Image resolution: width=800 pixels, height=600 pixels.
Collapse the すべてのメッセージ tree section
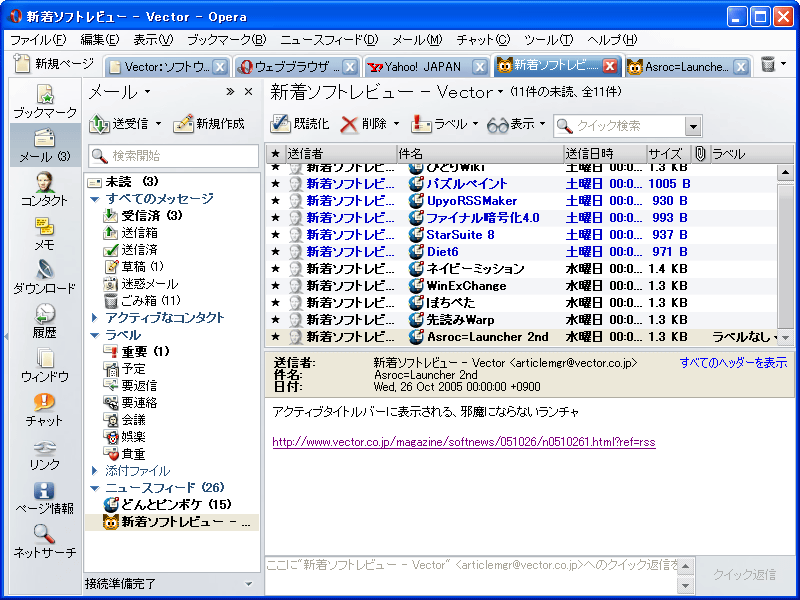(x=95, y=199)
